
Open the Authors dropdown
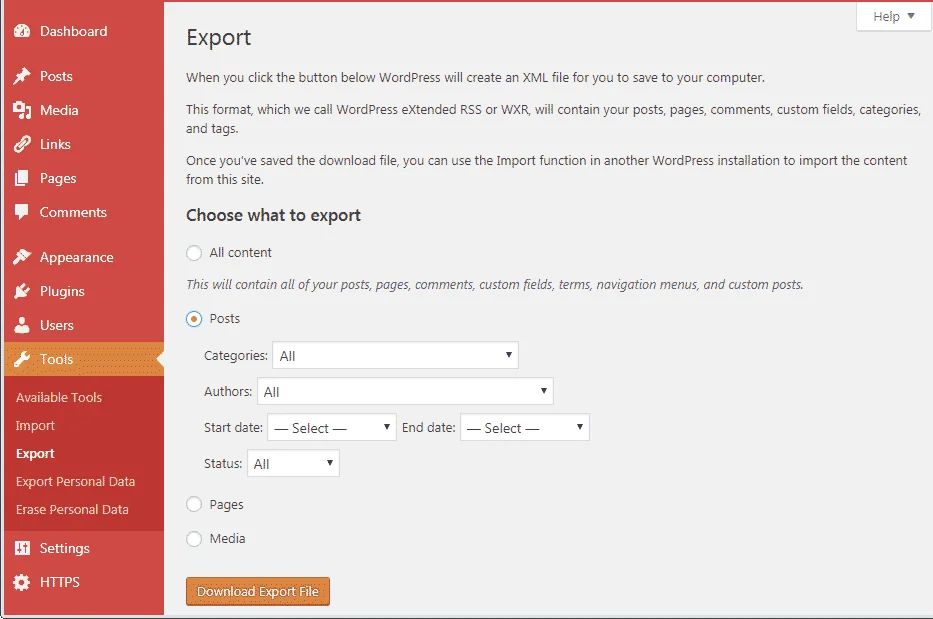405,391
